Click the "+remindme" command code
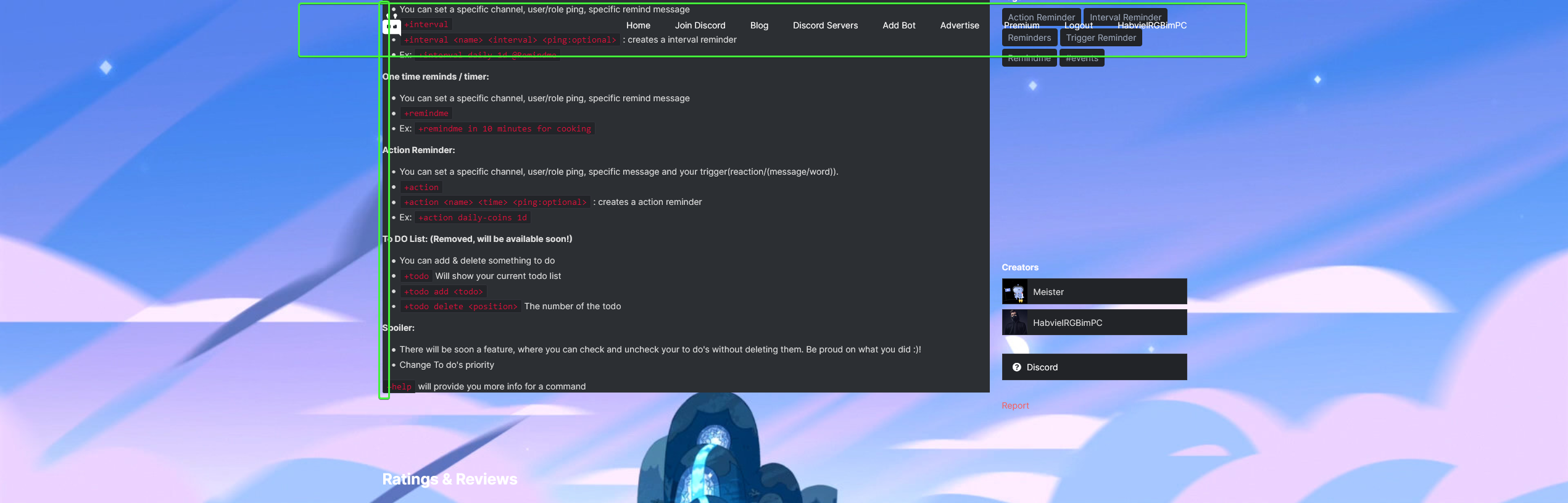The width and height of the screenshot is (1568, 503). 426,114
